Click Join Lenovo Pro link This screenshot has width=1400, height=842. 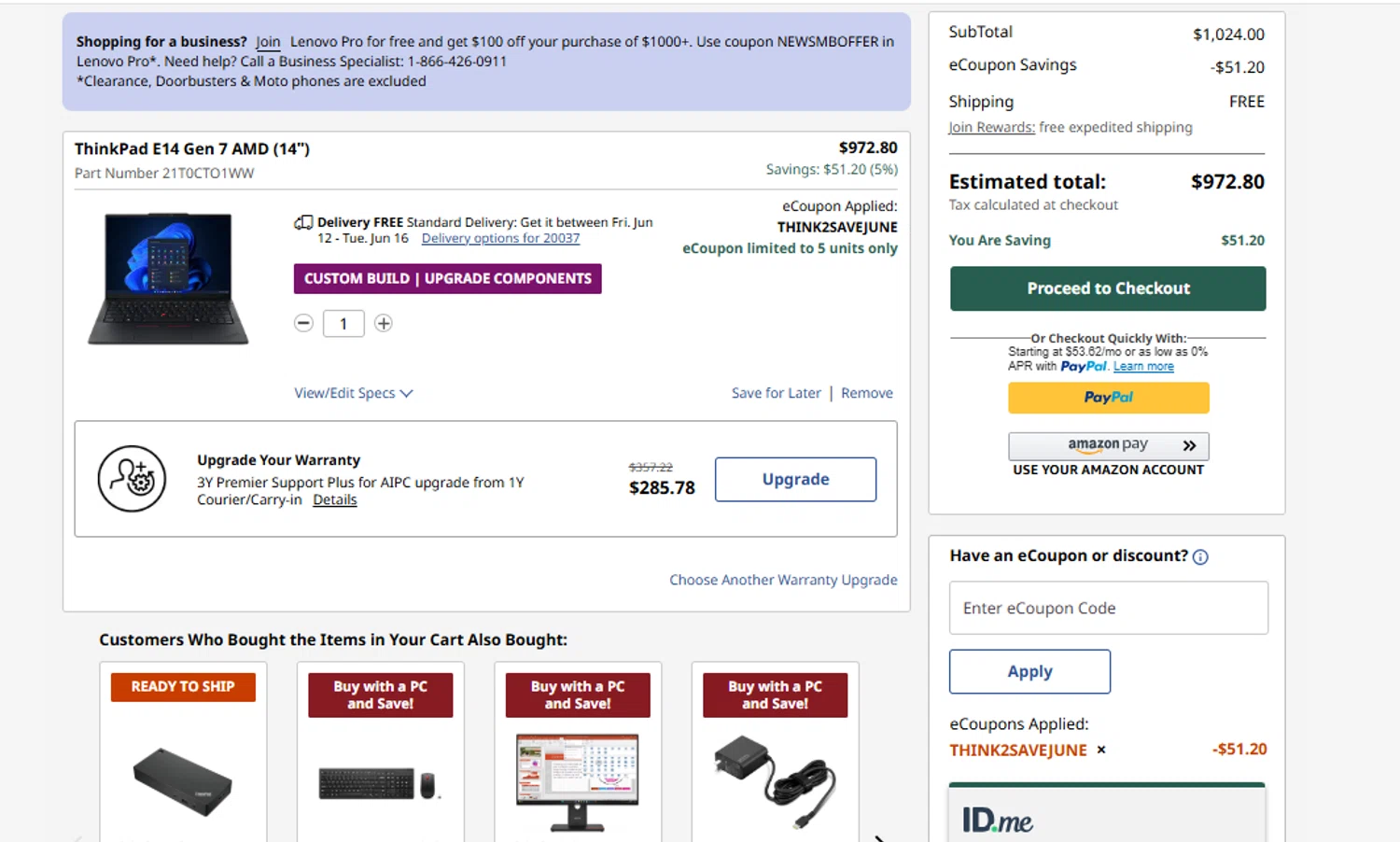click(268, 42)
